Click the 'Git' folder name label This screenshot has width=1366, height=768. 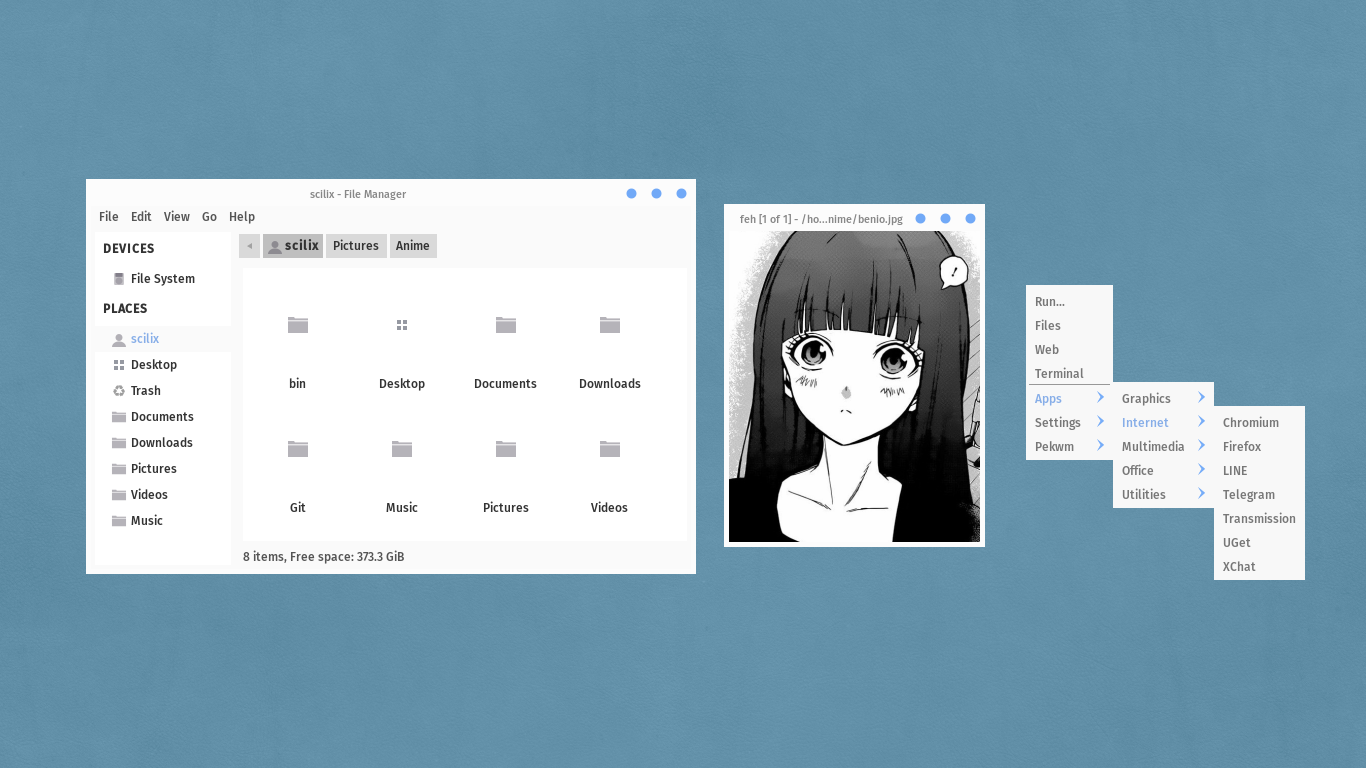298,508
